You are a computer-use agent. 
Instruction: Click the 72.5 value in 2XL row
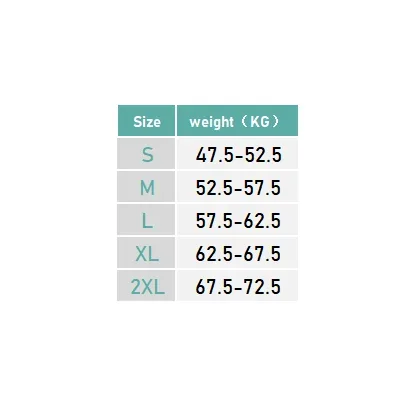pyautogui.click(x=262, y=287)
